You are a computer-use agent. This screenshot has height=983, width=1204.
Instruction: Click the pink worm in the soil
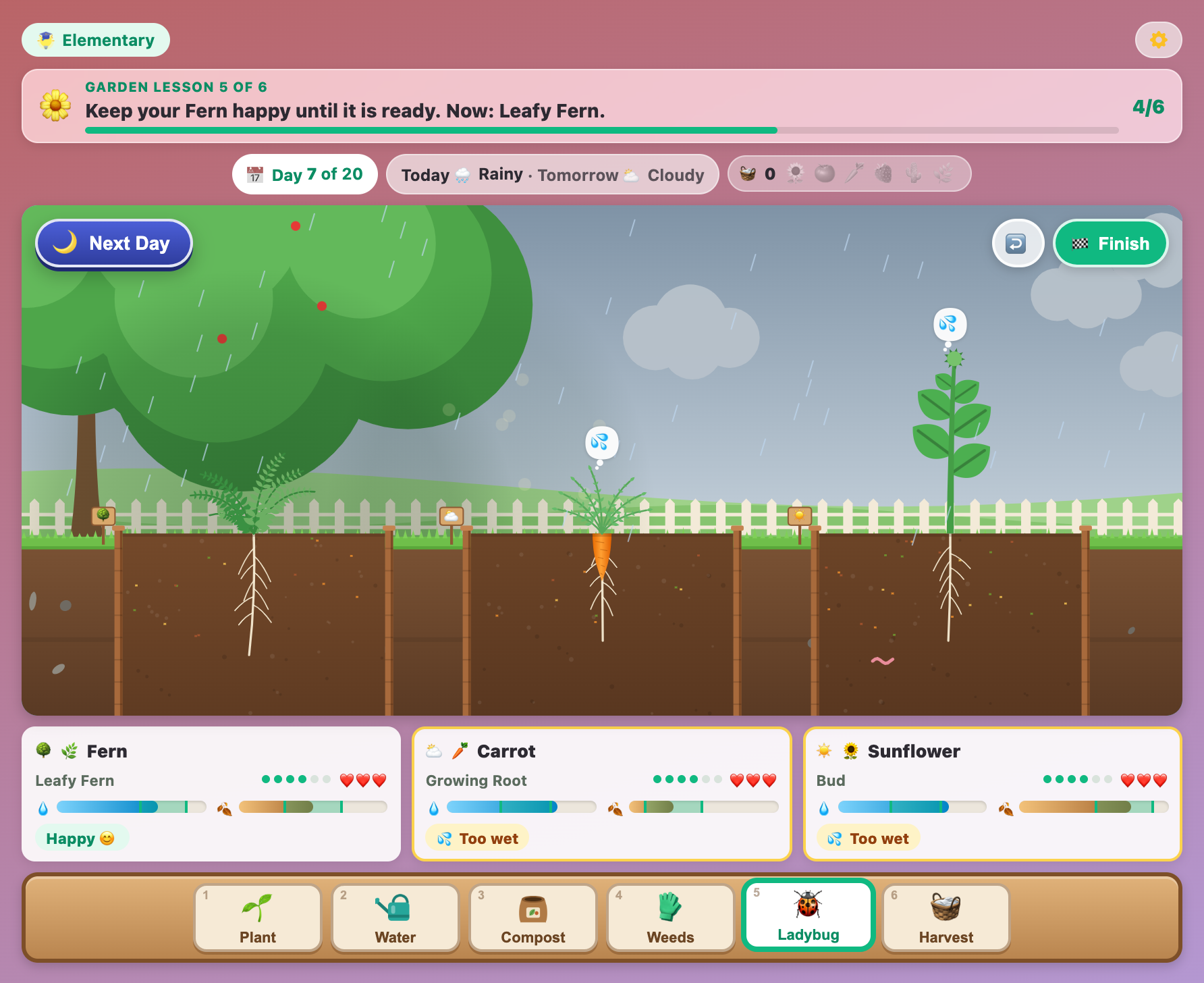(883, 661)
